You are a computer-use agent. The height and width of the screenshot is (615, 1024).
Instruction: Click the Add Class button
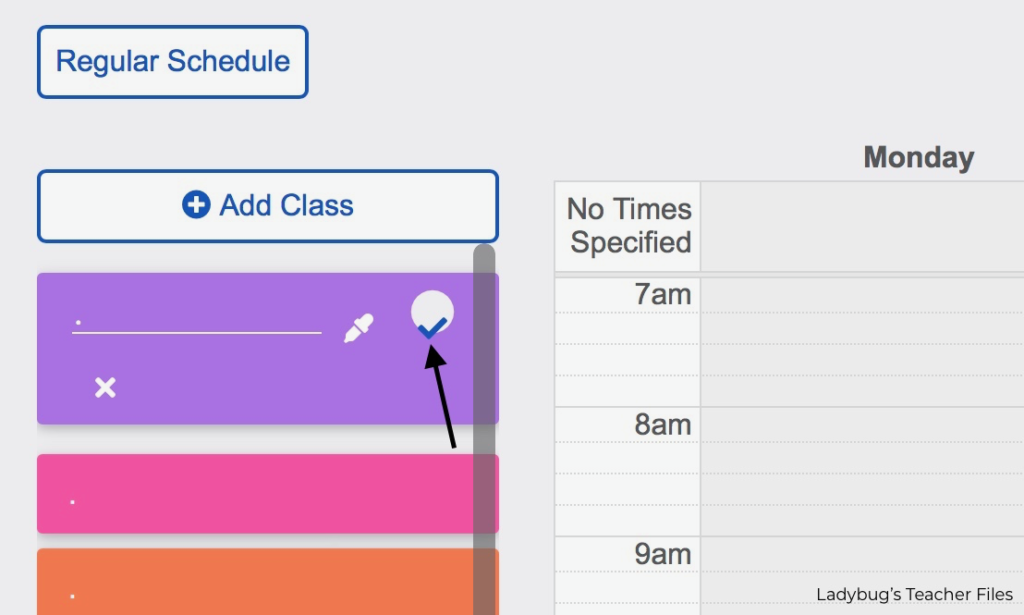[268, 206]
